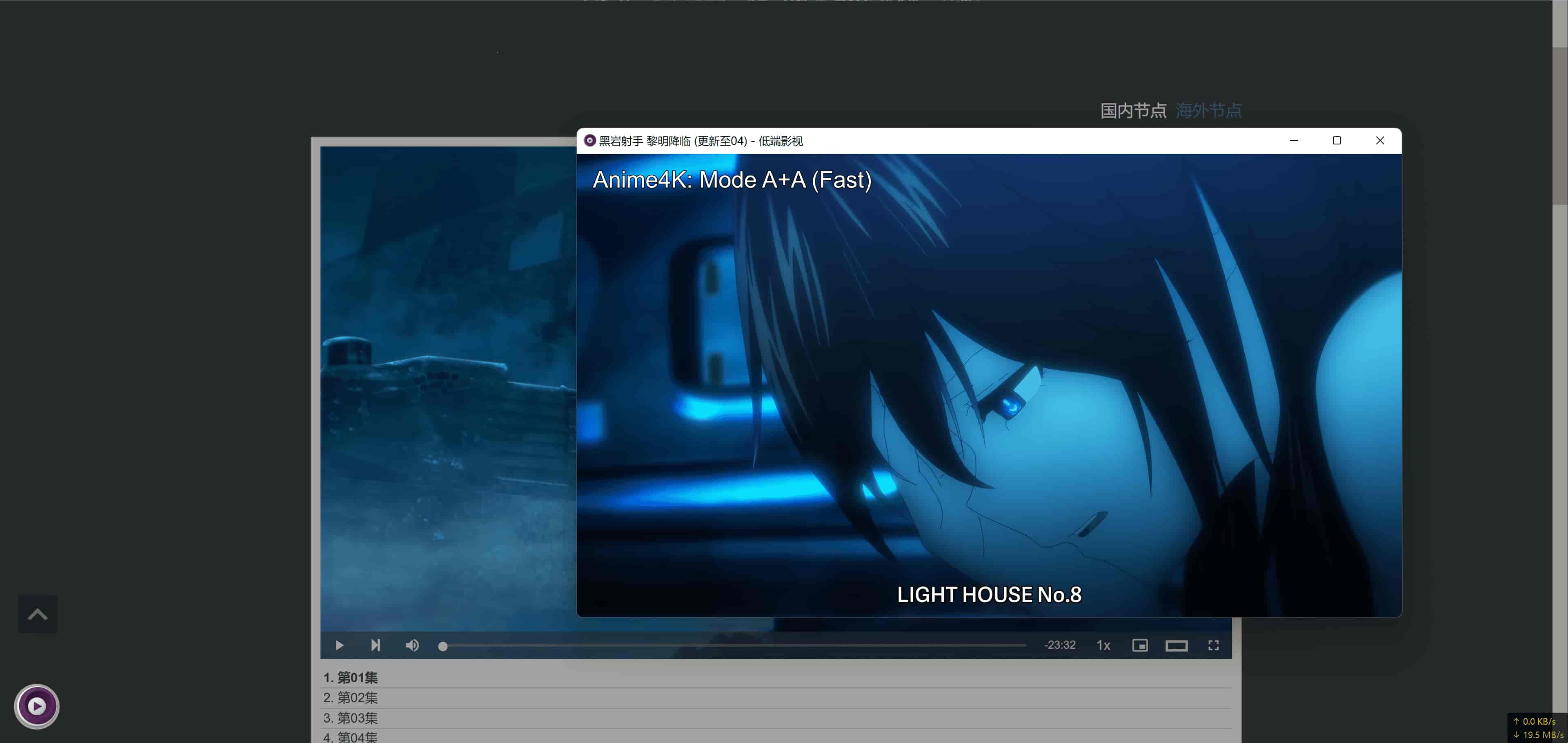Viewport: 1568px width, 743px height.
Task: Open the 1x playback speed selector
Action: click(1103, 645)
